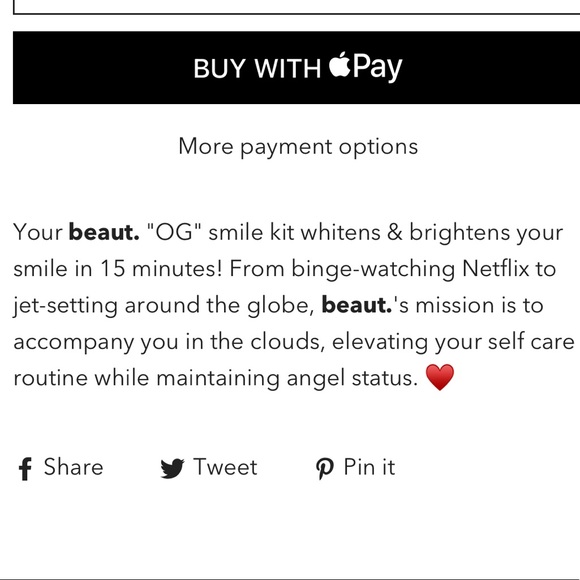Click the Tweet label

click(225, 467)
